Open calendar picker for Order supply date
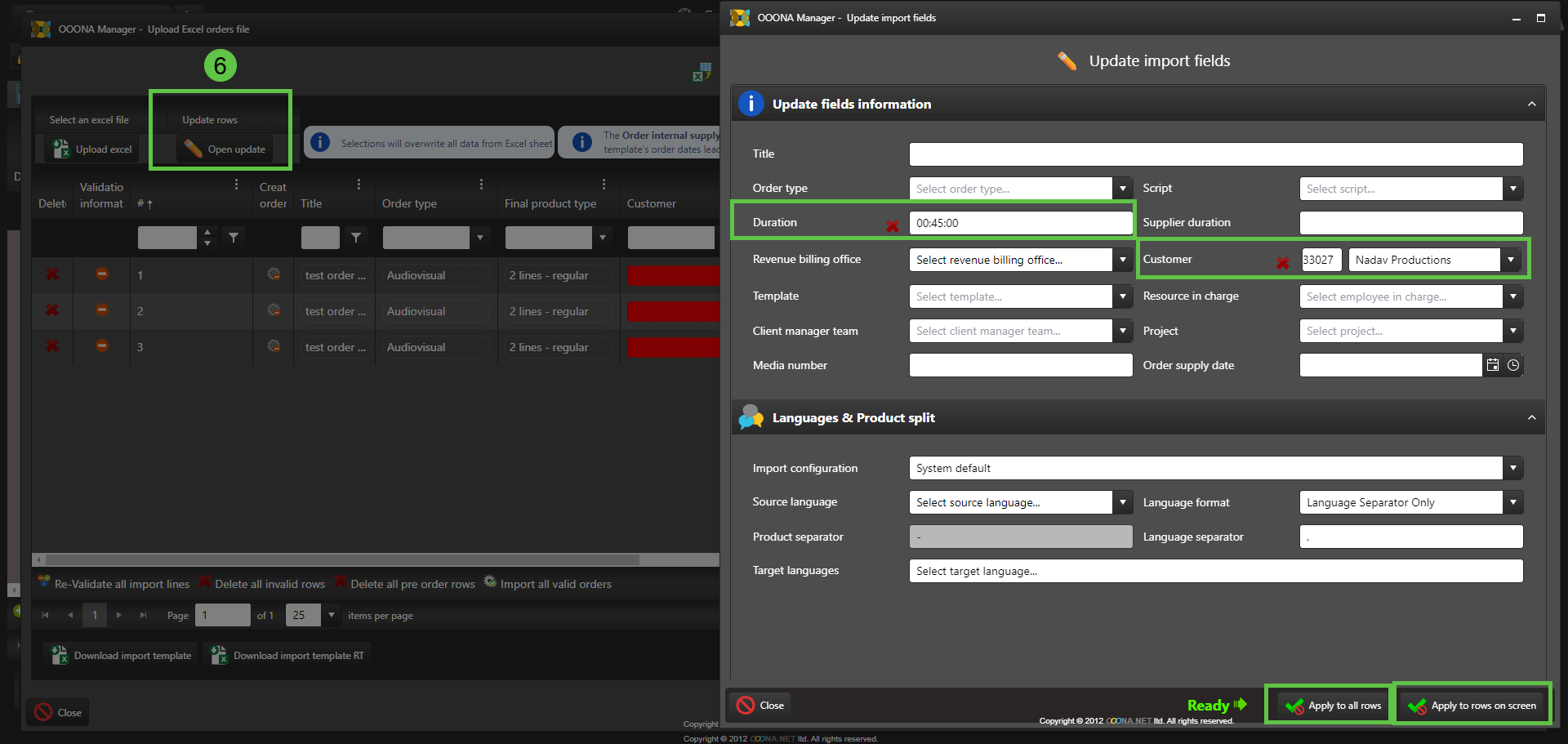This screenshot has width=1568, height=744. coord(1492,365)
